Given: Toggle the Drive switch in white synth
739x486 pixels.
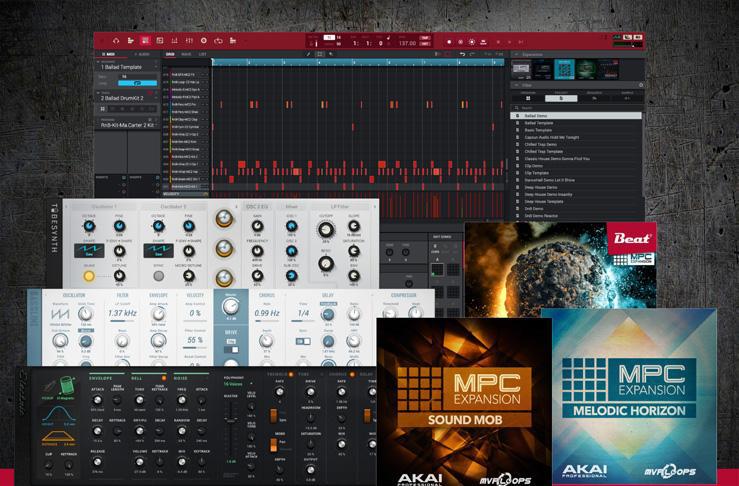Looking at the screenshot, I should click(231, 349).
